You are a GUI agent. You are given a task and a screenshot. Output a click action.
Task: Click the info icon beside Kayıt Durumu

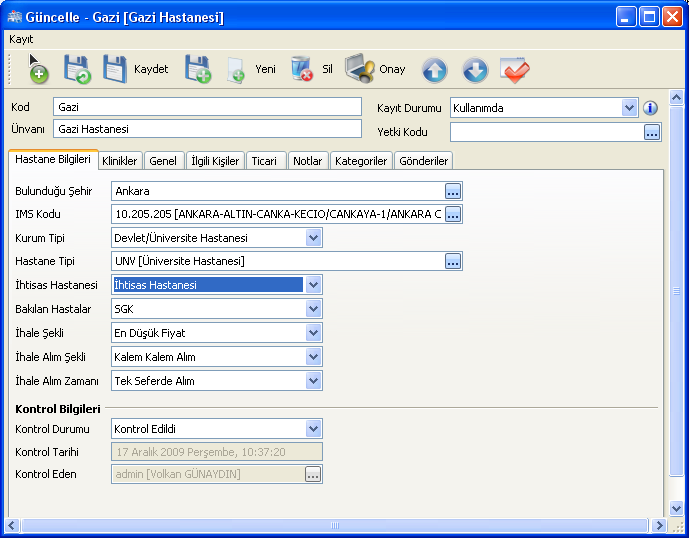[650, 108]
